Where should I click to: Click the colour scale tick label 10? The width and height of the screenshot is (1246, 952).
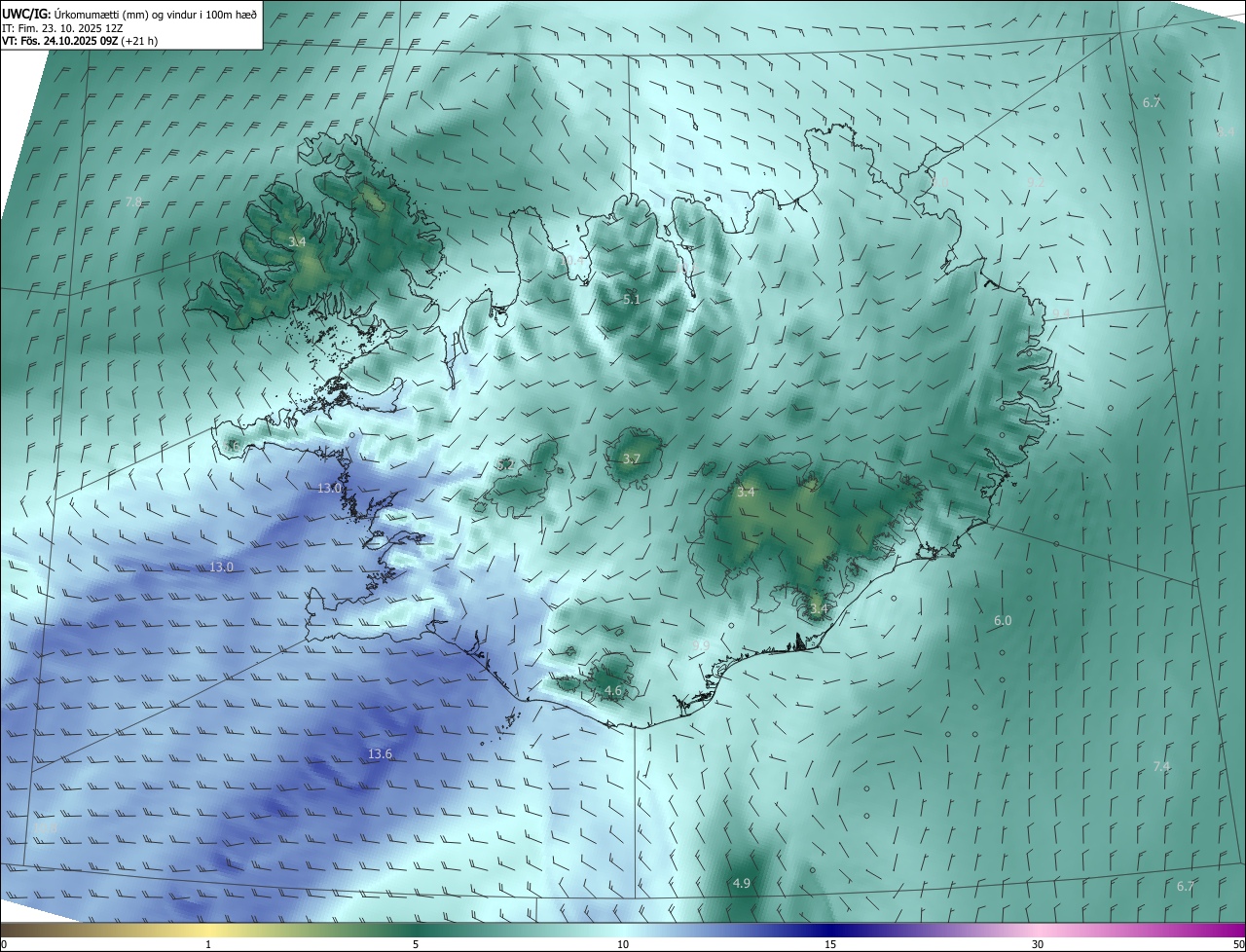coord(623,944)
